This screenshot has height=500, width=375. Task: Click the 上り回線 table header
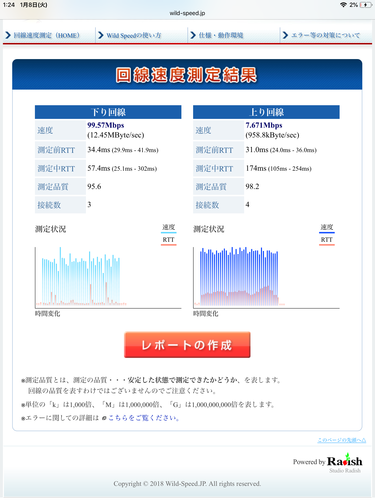(266, 112)
